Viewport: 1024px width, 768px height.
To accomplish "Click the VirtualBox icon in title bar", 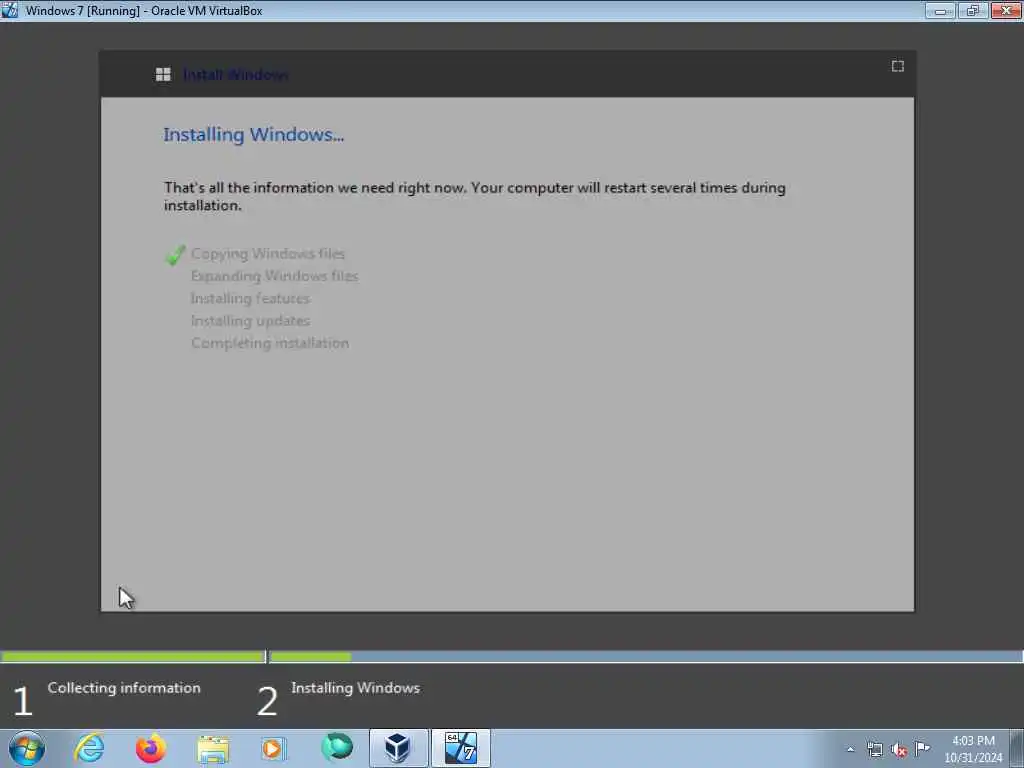I will (10, 10).
